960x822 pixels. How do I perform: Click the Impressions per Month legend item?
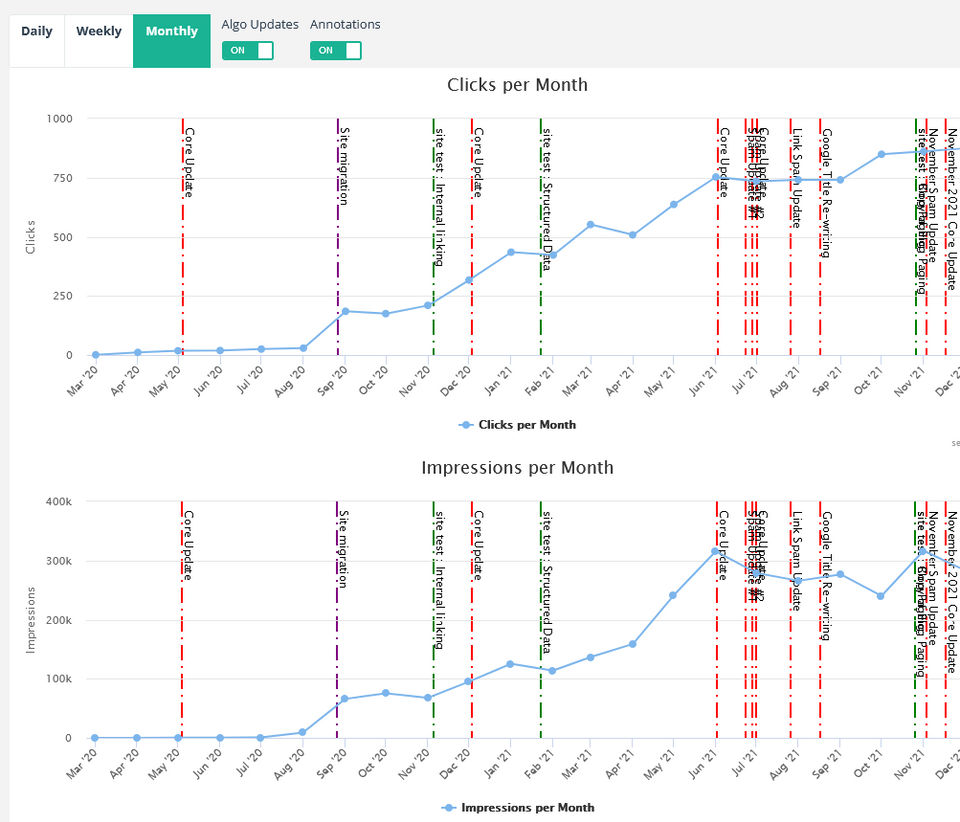[518, 808]
